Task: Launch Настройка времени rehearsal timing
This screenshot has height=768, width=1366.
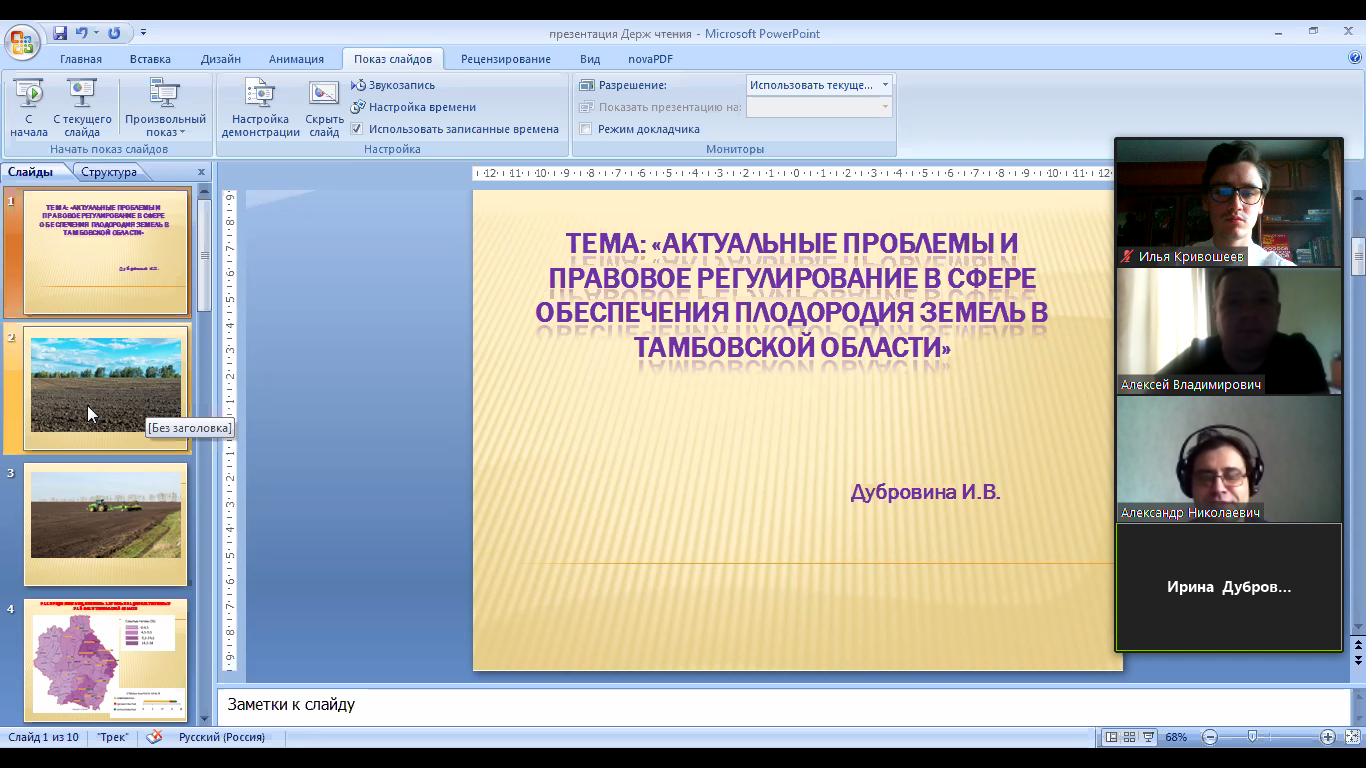Action: click(413, 107)
